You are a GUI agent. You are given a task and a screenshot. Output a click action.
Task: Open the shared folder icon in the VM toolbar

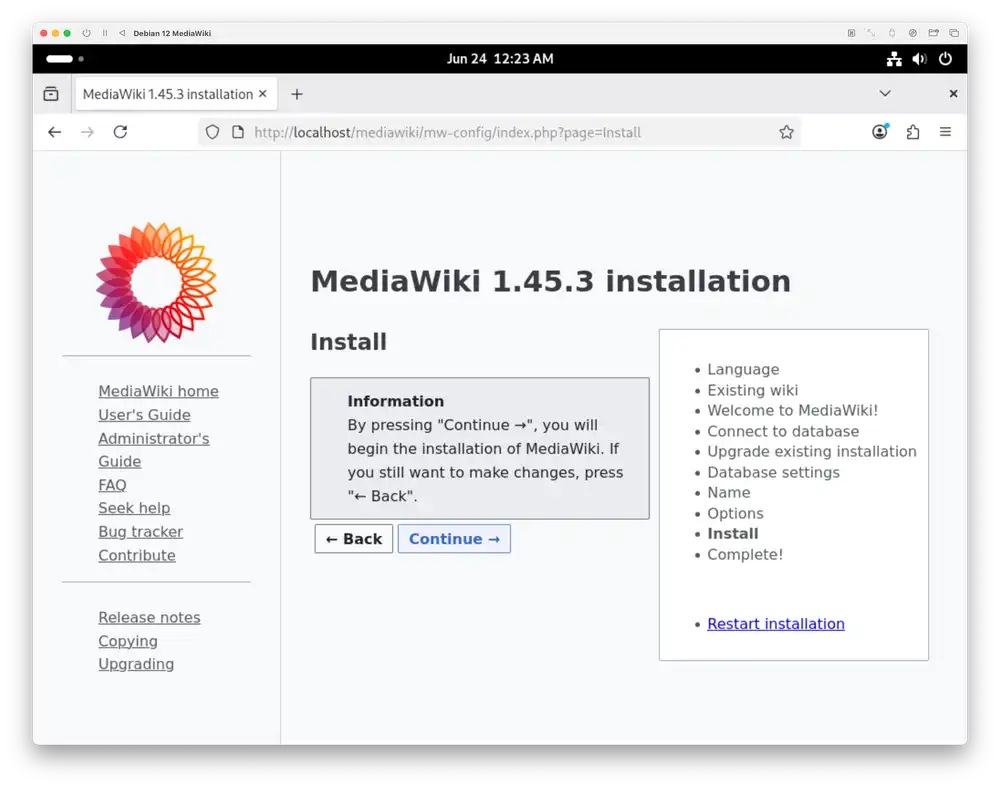pyautogui.click(x=934, y=33)
